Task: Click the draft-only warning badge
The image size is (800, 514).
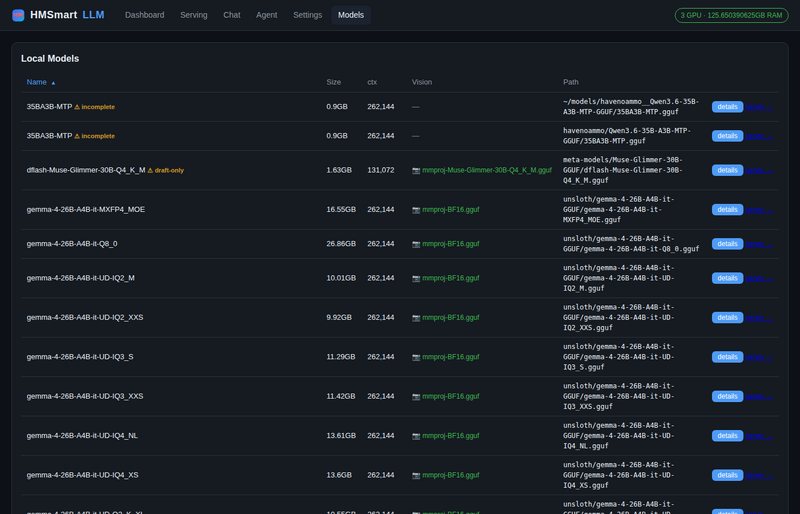Action: point(166,170)
